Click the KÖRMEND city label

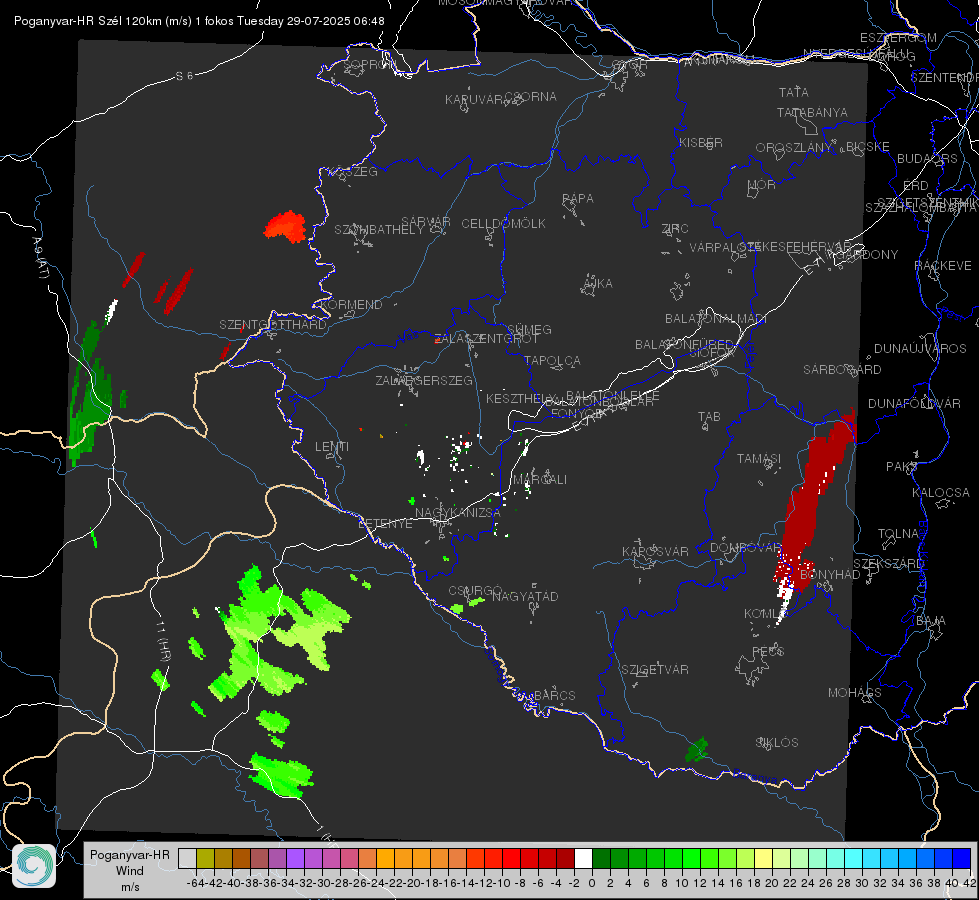pyautogui.click(x=351, y=305)
